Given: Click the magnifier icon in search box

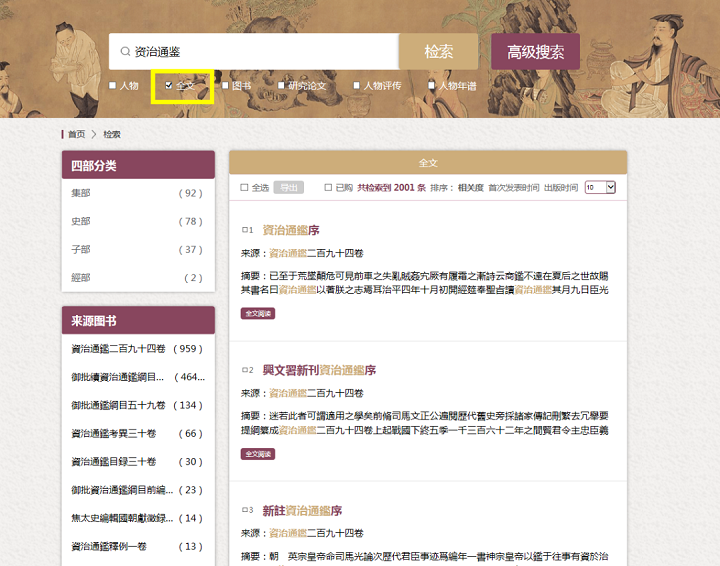Looking at the screenshot, I should pos(124,52).
